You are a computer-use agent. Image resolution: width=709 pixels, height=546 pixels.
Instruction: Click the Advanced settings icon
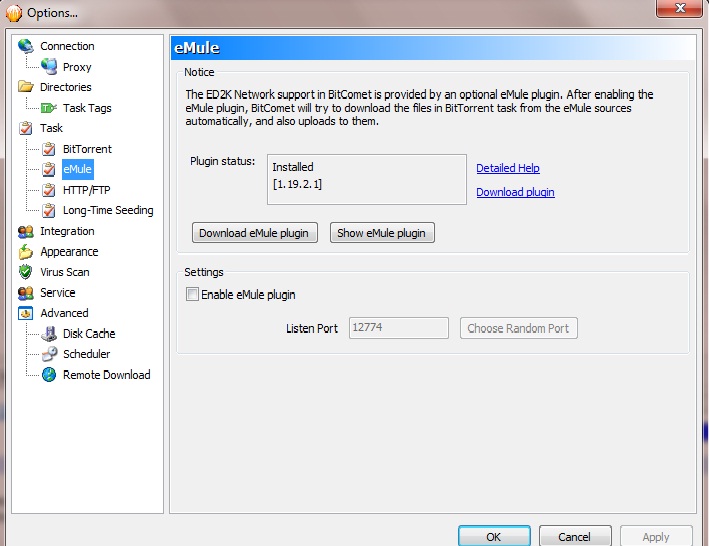point(26,313)
